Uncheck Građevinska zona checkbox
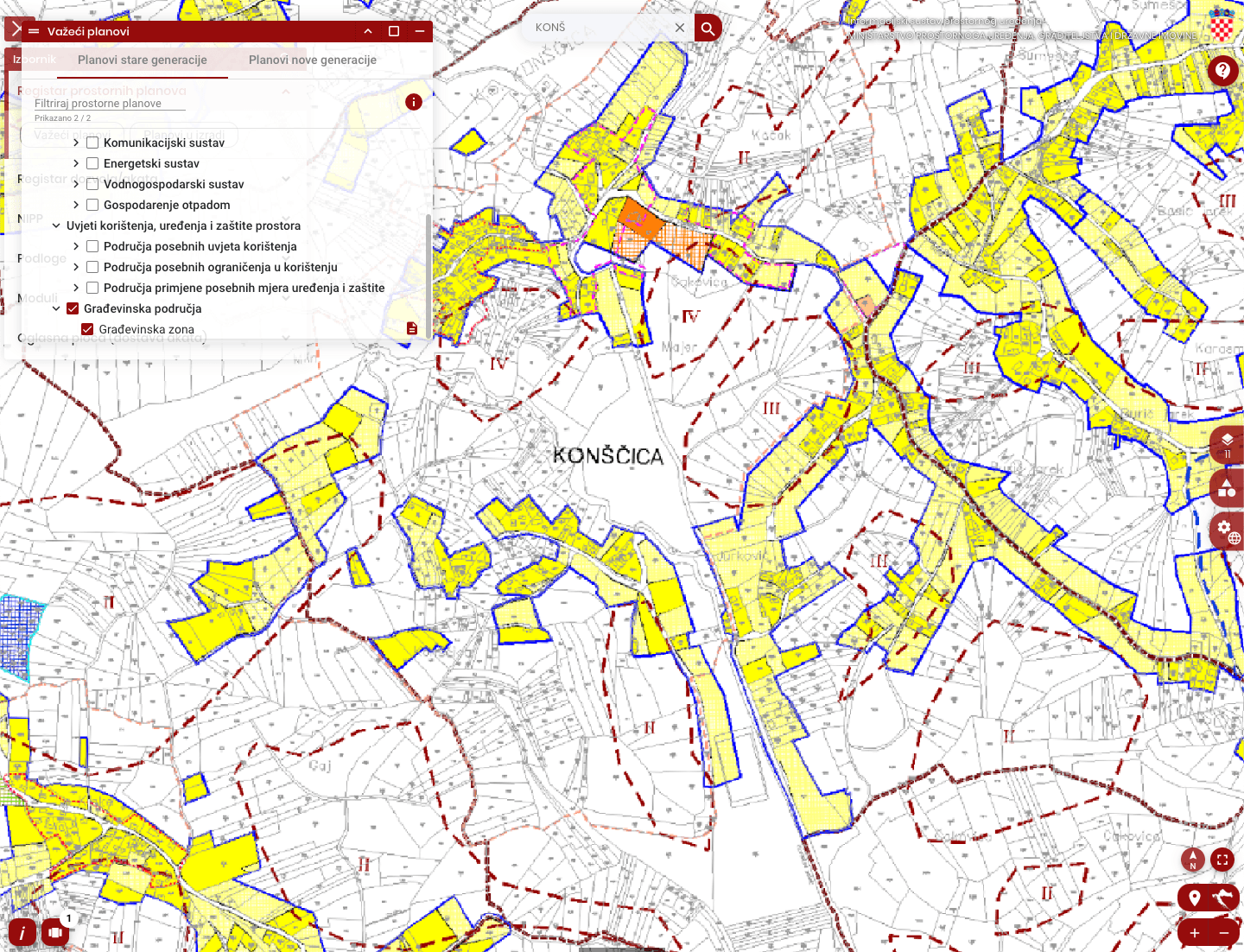 click(x=87, y=329)
